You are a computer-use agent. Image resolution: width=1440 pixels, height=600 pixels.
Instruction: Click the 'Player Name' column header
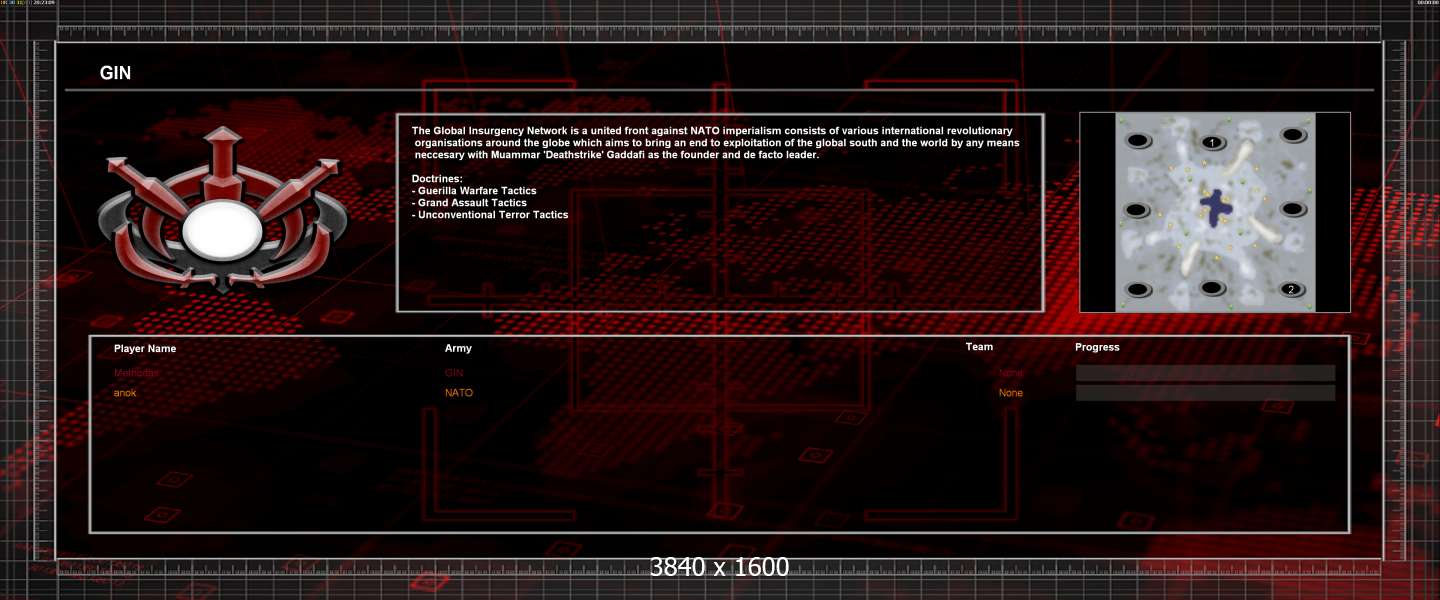[x=145, y=349]
